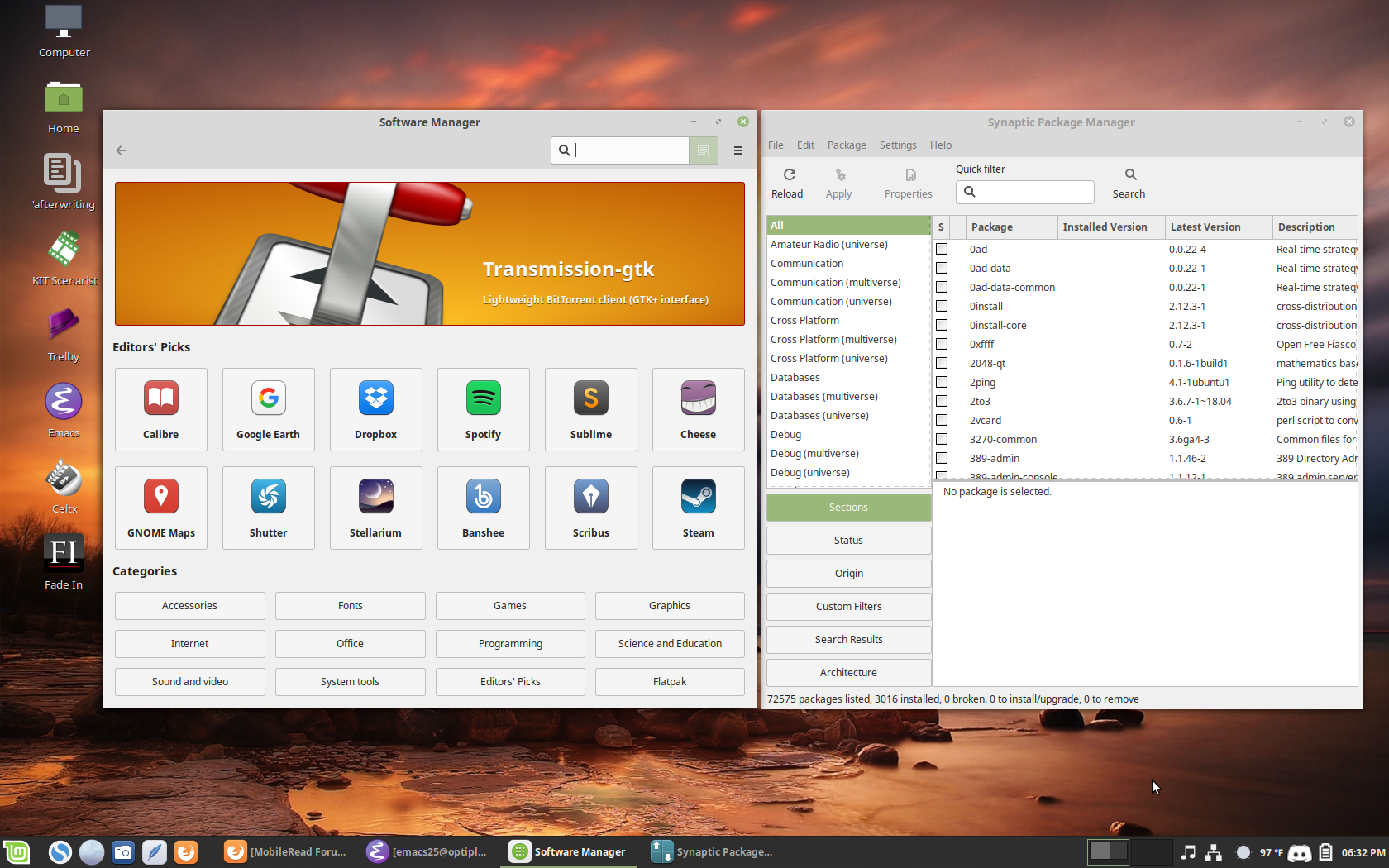Click Search in Synaptic toolbar
1389x868 pixels.
tap(1129, 184)
